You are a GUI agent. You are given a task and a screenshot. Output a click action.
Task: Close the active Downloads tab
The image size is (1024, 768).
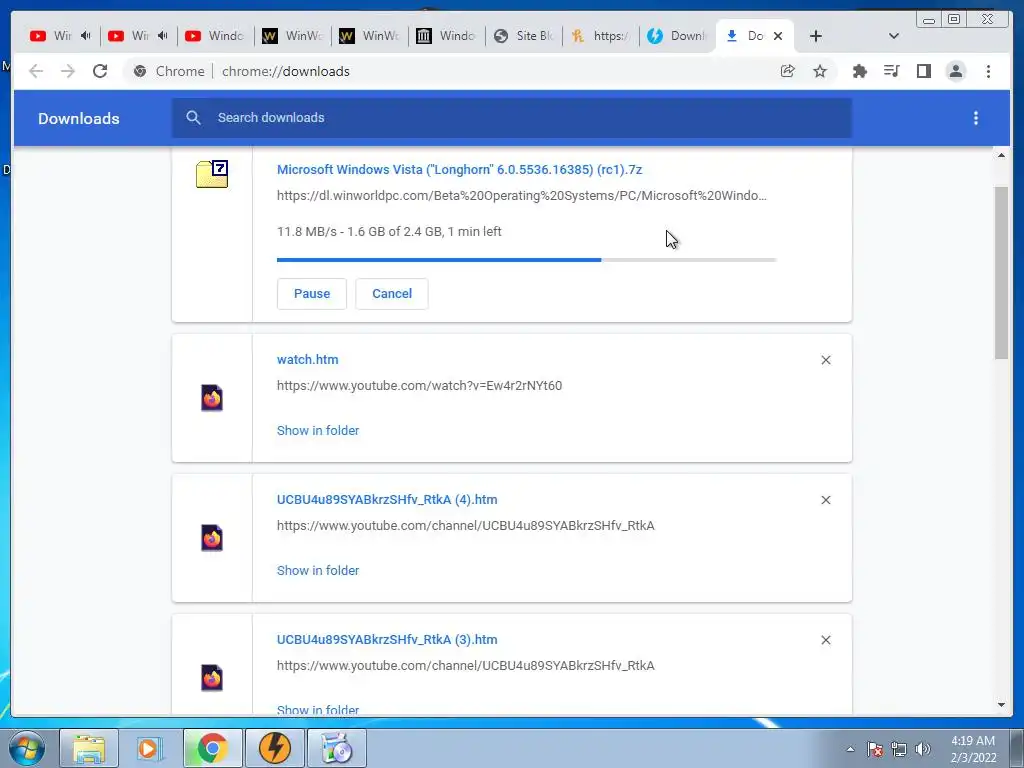(778, 36)
